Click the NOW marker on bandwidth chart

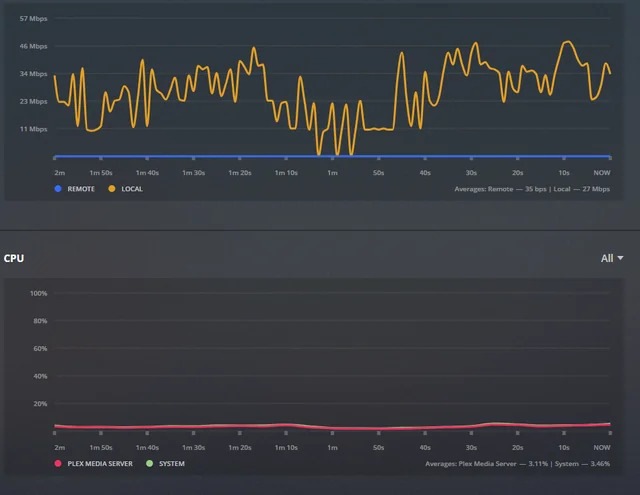602,172
